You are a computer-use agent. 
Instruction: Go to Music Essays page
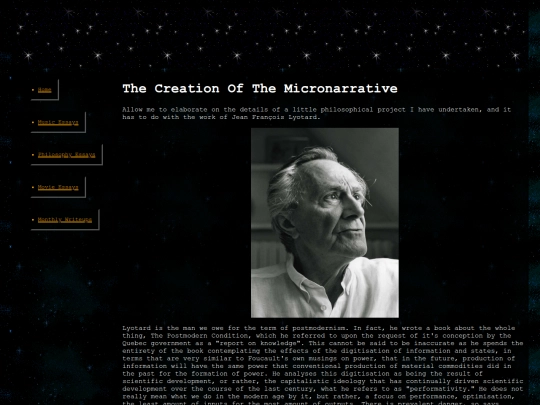[58, 122]
